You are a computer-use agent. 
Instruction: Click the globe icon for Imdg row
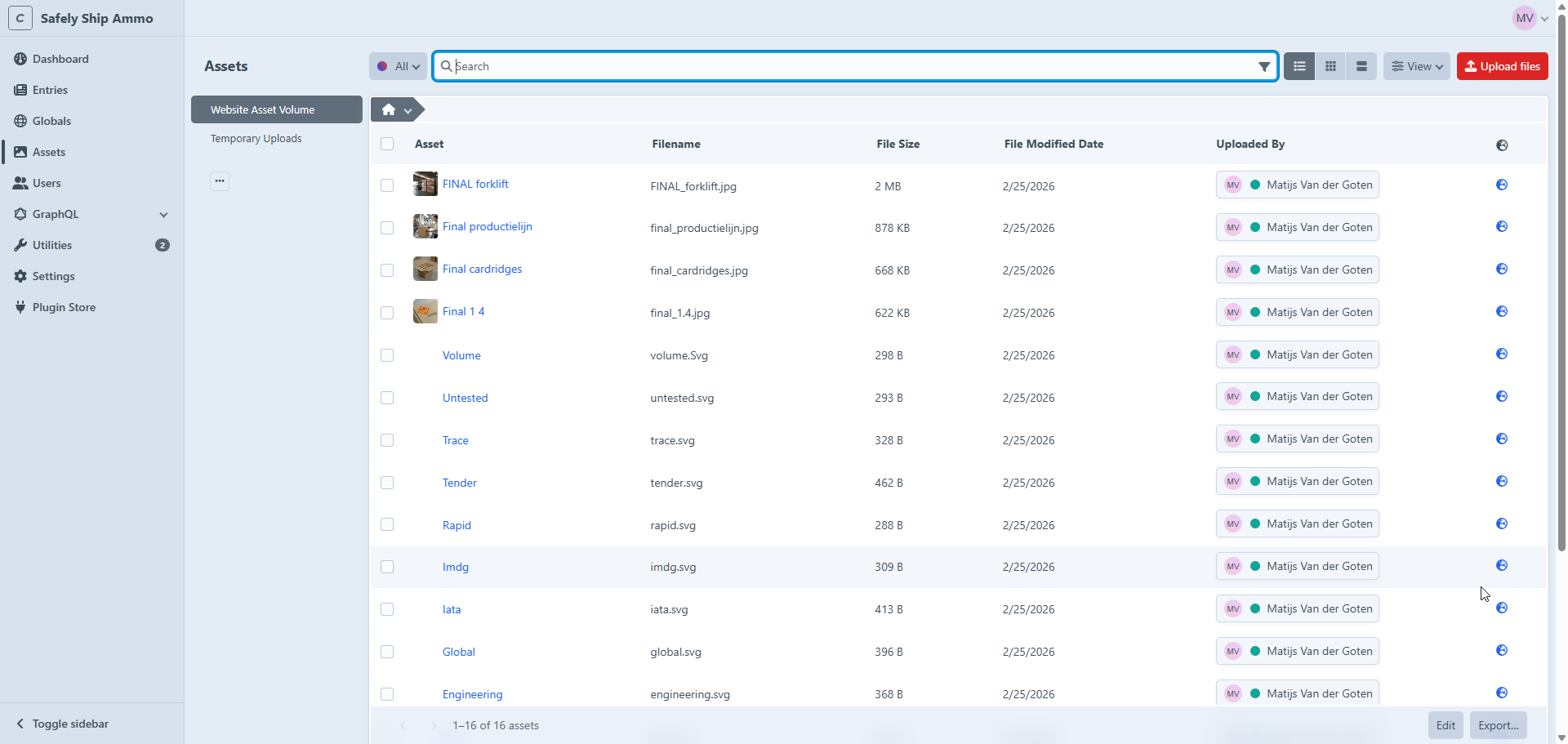pos(1502,565)
